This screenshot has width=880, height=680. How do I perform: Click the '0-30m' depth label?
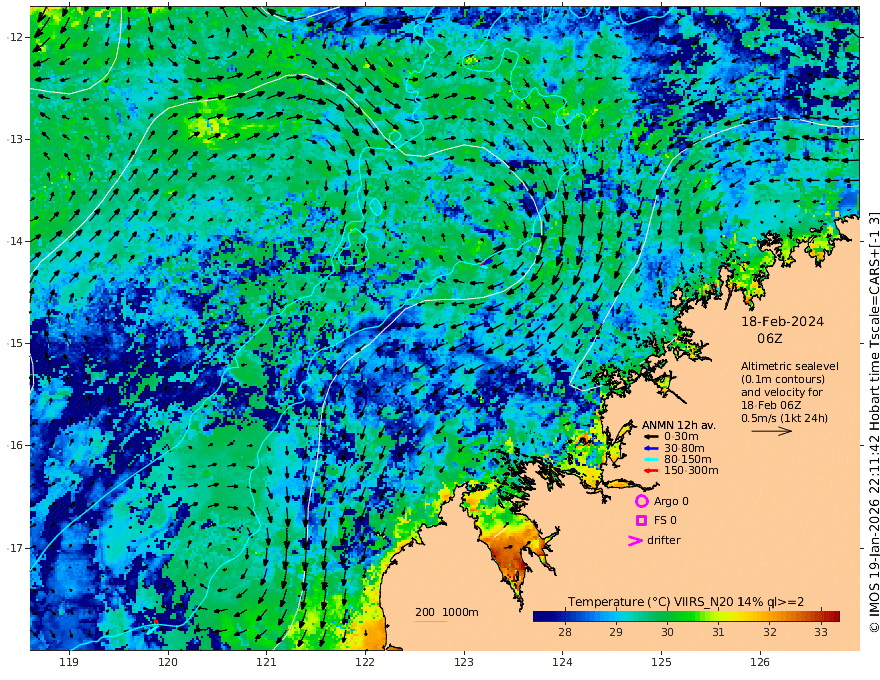681,437
